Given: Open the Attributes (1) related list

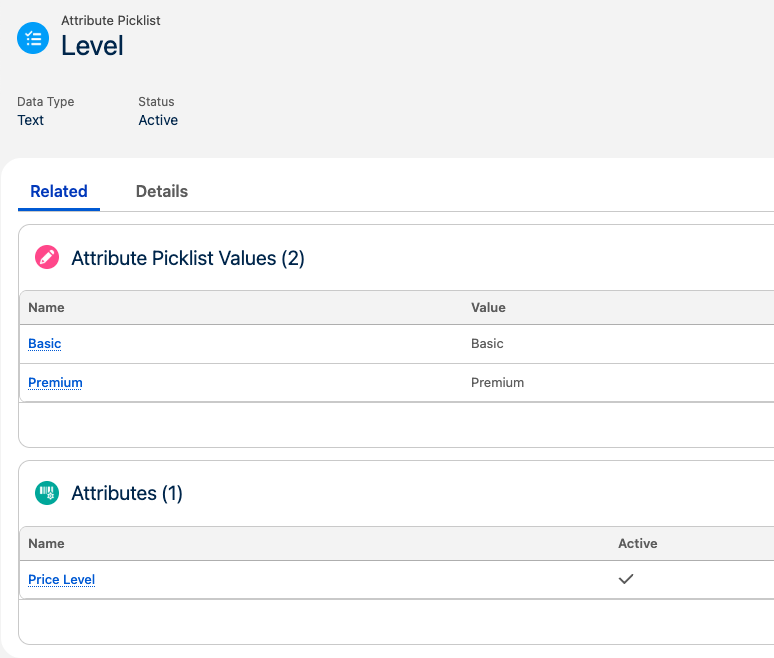Looking at the screenshot, I should 127,493.
